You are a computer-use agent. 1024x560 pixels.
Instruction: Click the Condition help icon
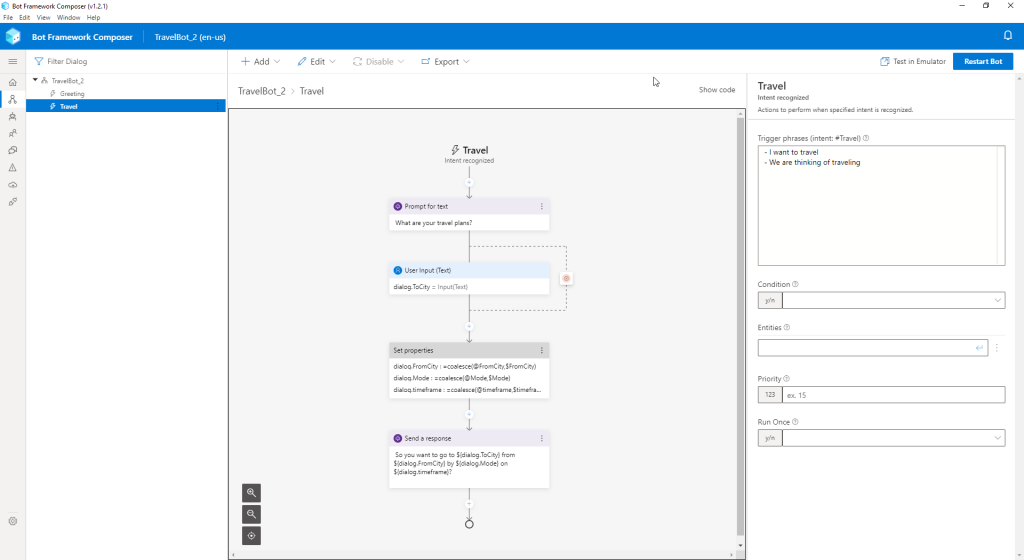point(795,285)
